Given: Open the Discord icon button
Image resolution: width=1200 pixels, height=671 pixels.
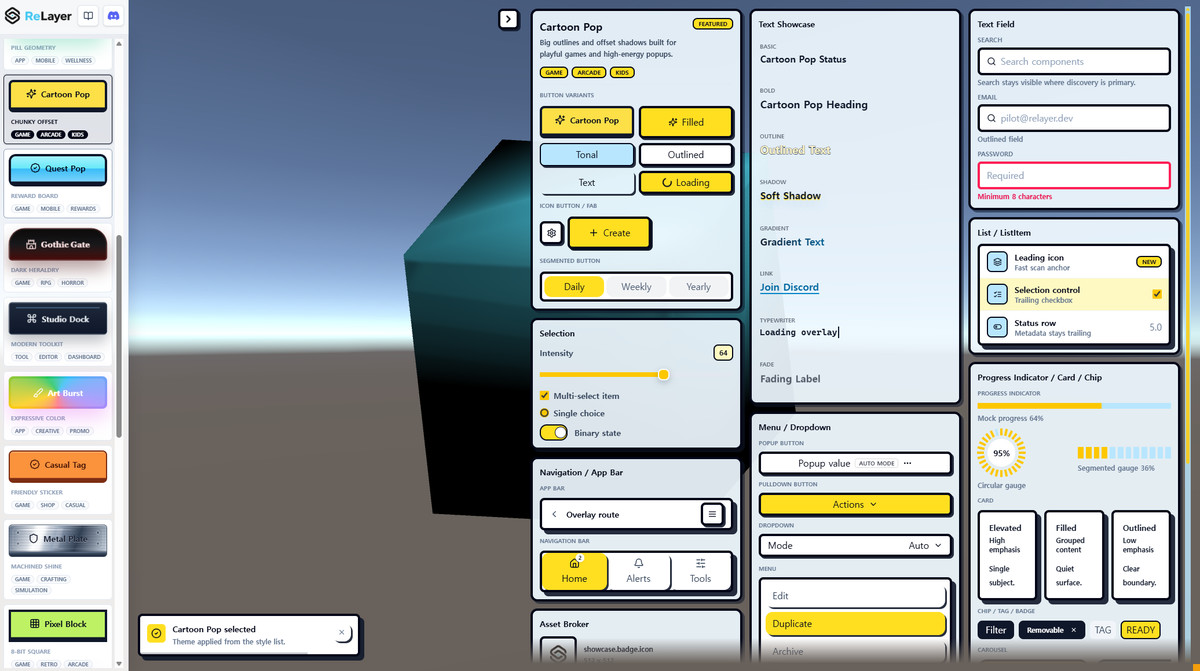Looking at the screenshot, I should (113, 17).
